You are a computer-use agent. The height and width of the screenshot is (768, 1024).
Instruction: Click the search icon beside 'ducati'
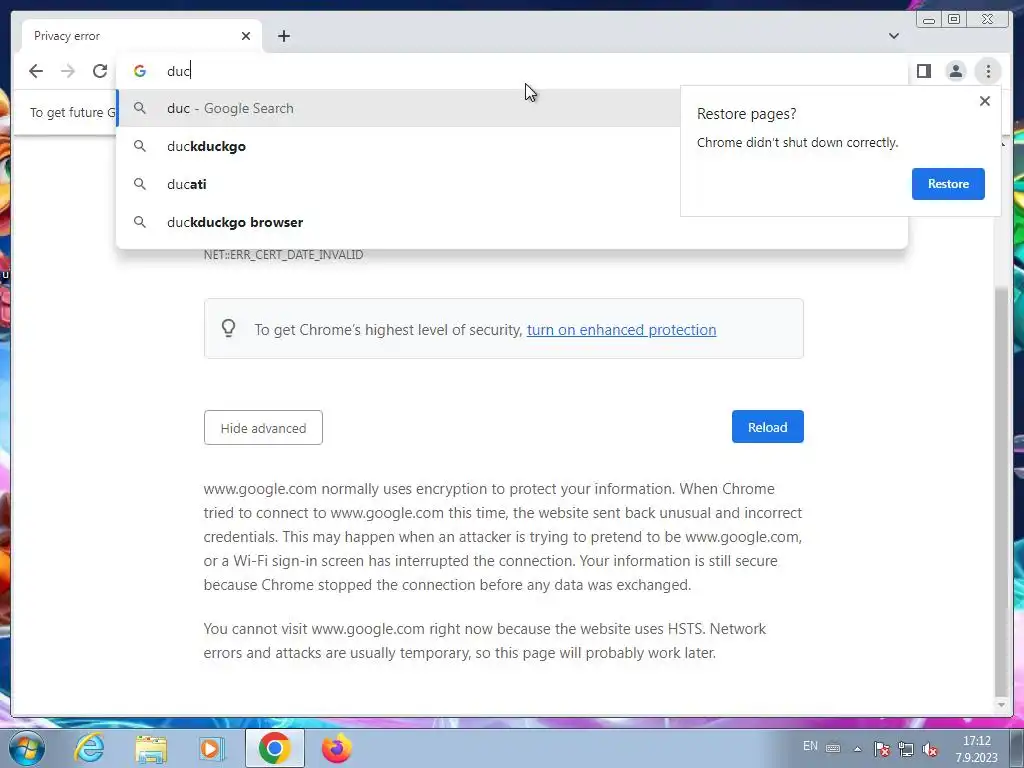(x=140, y=184)
